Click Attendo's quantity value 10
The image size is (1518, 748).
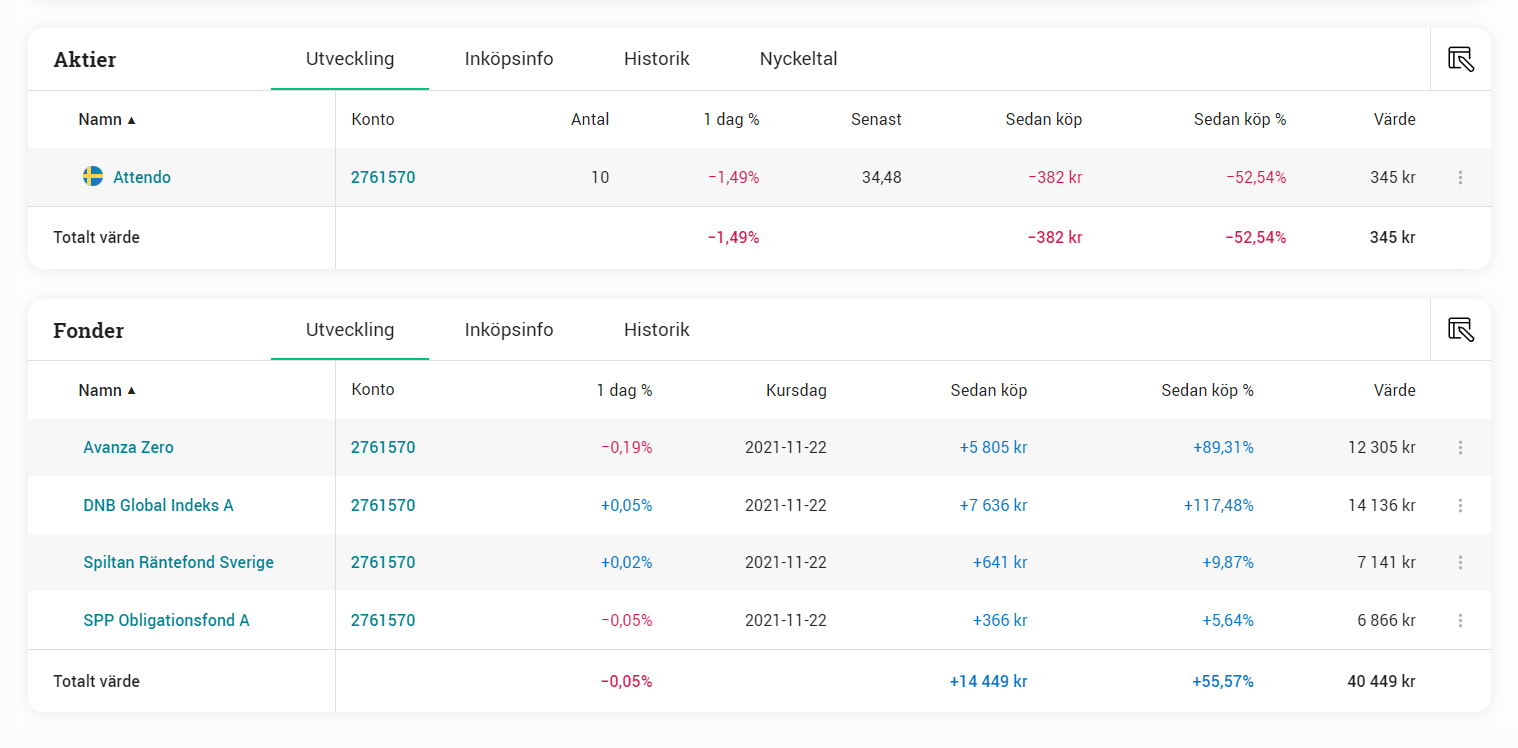click(600, 178)
